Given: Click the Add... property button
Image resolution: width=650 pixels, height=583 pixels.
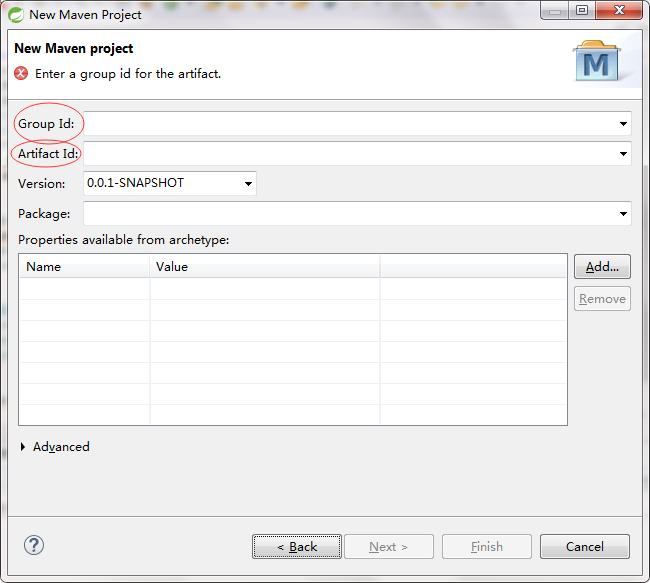Looking at the screenshot, I should [602, 267].
